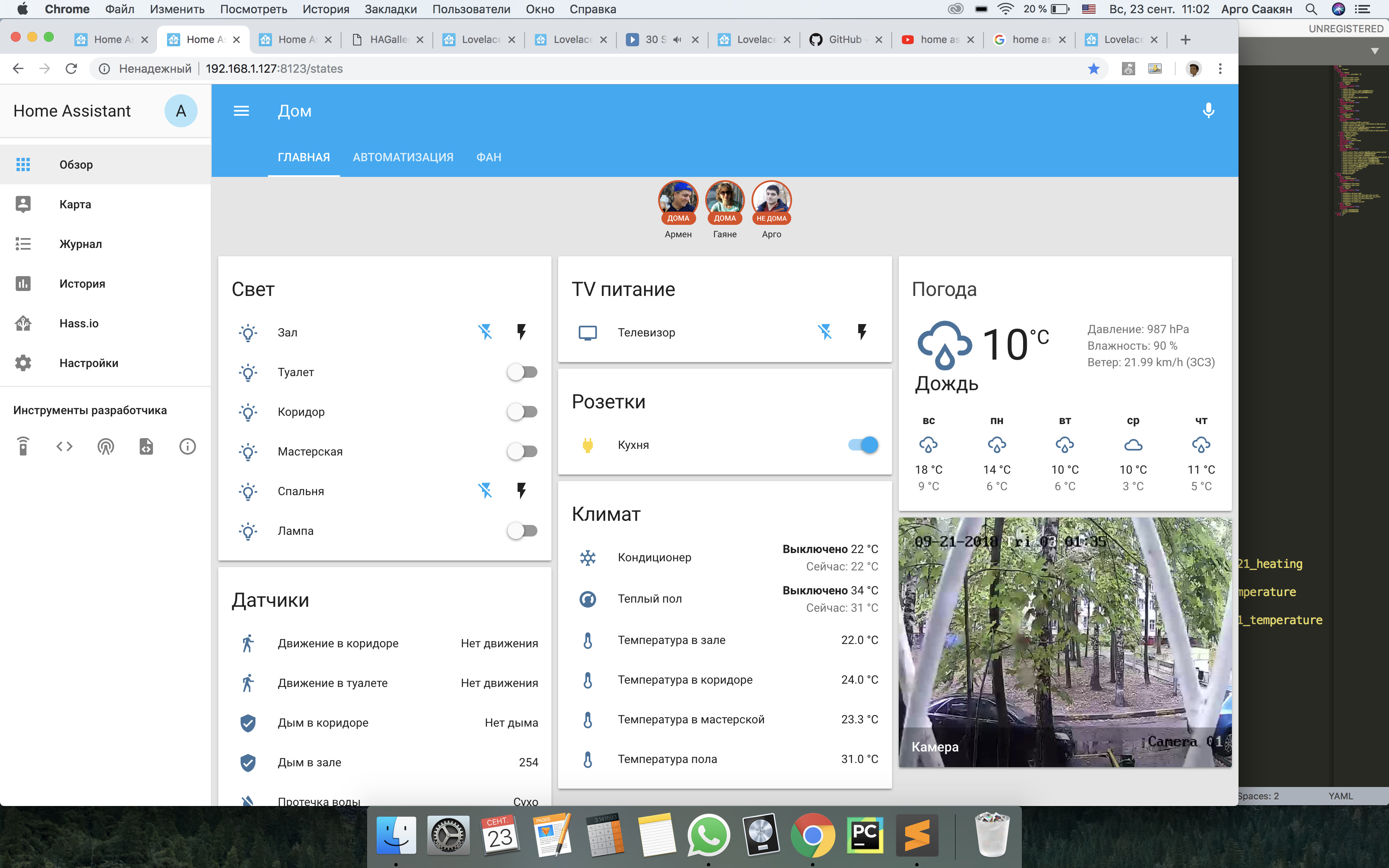The height and width of the screenshot is (868, 1389).
Task: Toggle the Туалет light switch
Action: 522,372
